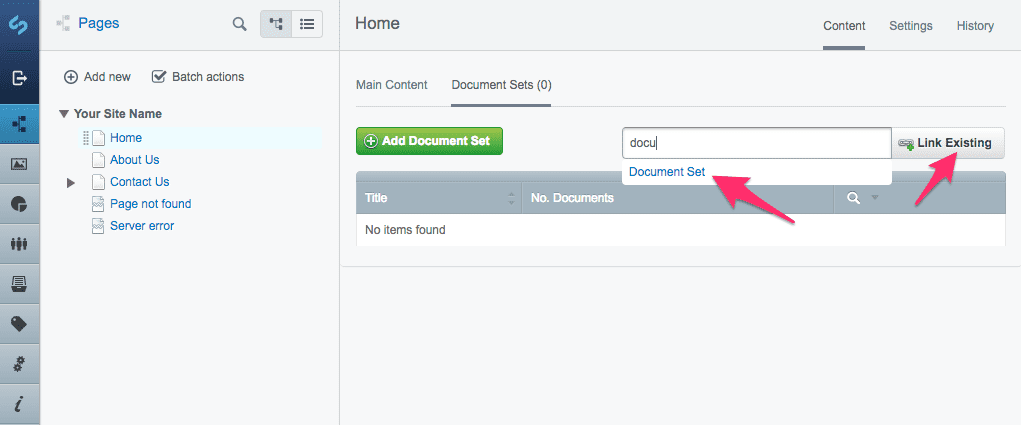Select the Document Set autocomplete suggestion
The image size is (1021, 425).
(x=667, y=172)
